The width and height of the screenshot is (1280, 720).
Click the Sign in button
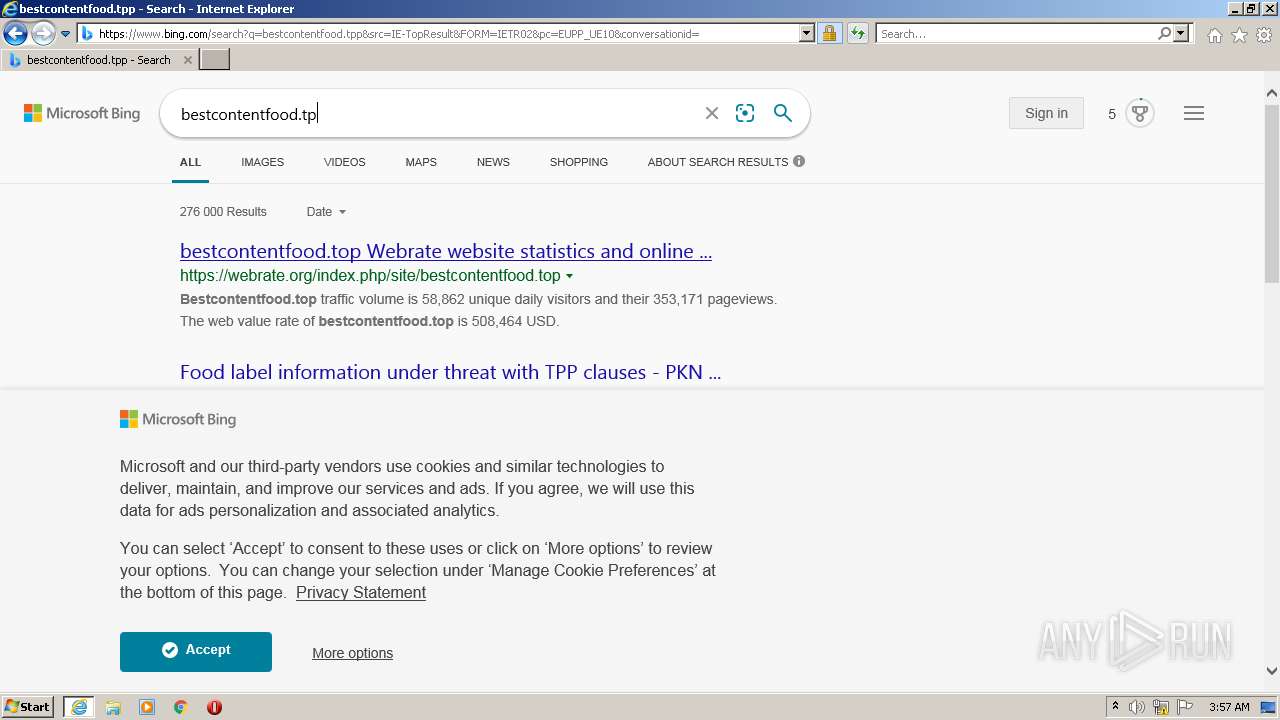click(x=1046, y=113)
